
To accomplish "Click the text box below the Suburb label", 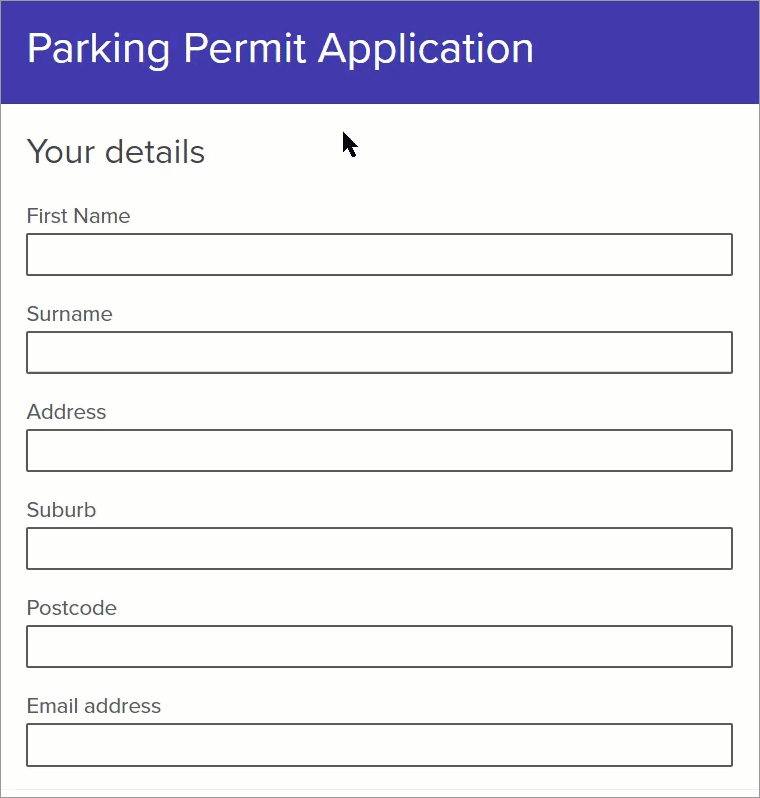I will [x=379, y=549].
